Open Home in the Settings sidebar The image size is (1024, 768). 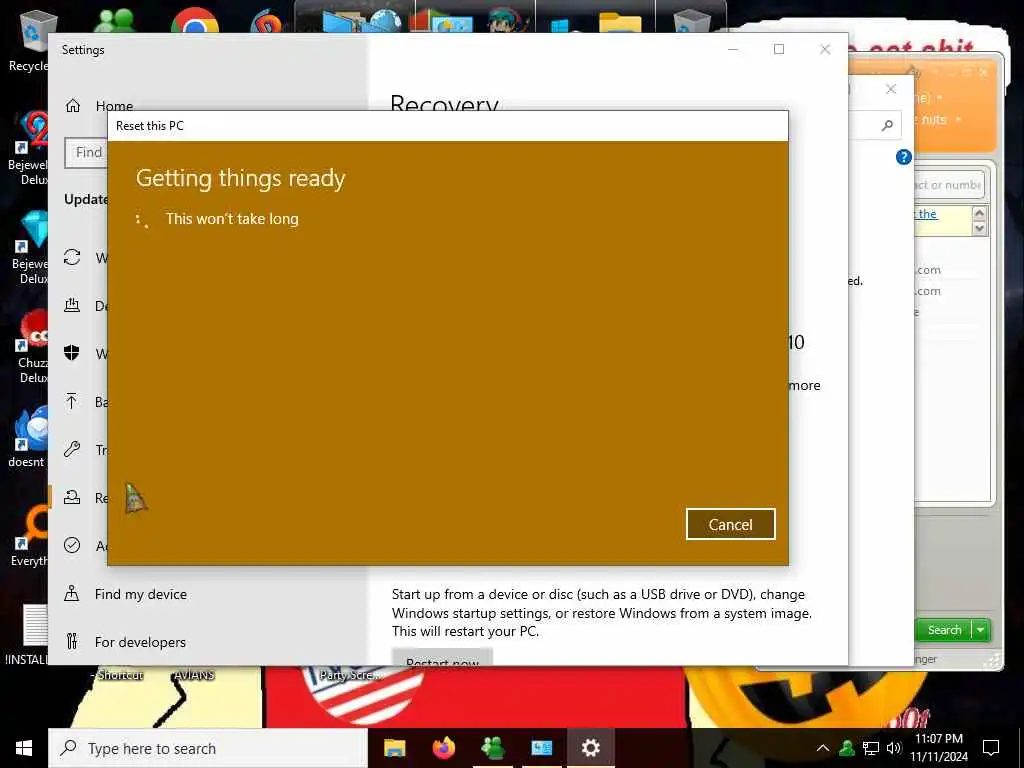pyautogui.click(x=114, y=106)
